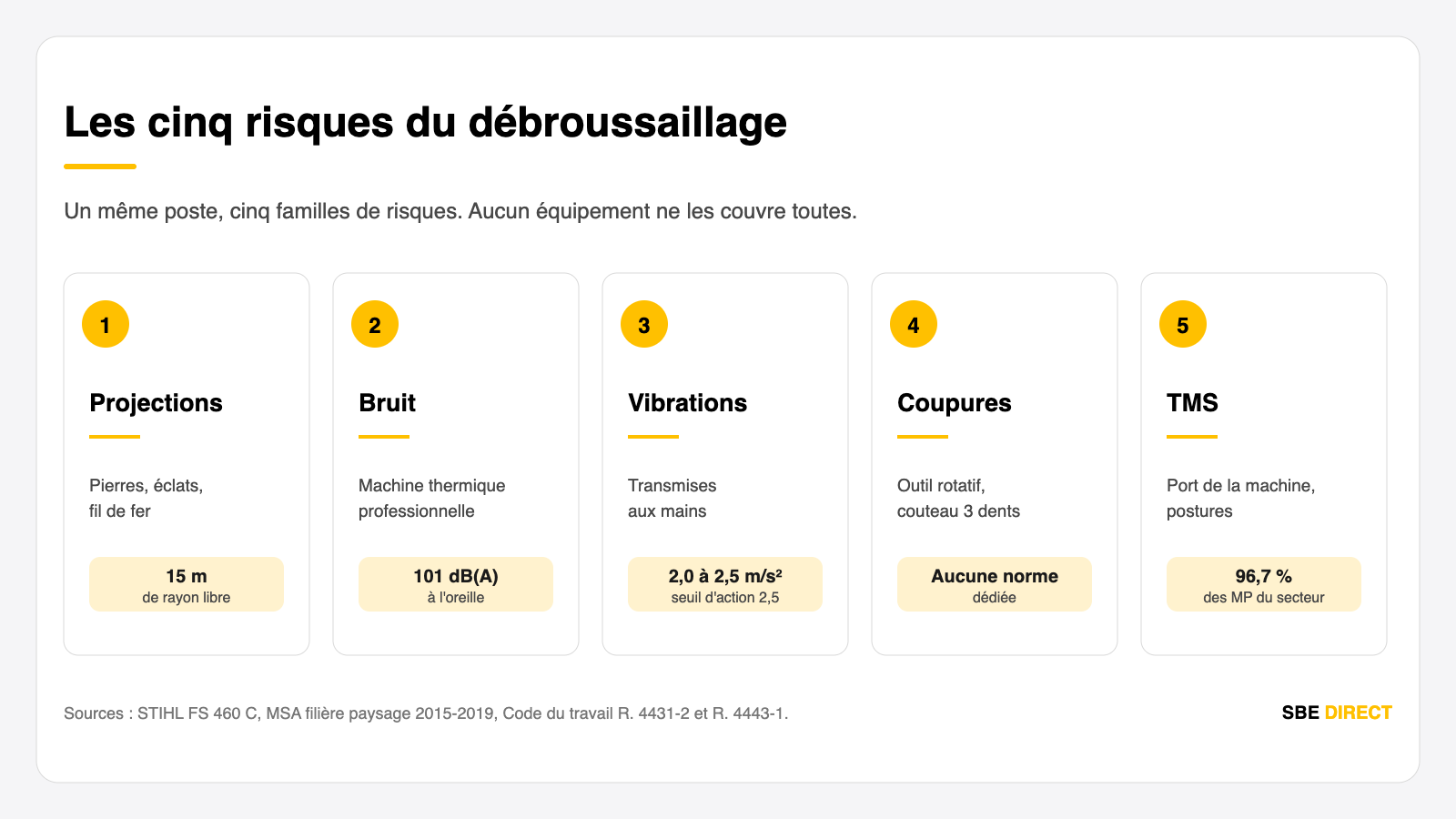Click the number 4 badge above Coupures
Viewport: 1456px width, 819px height.
pyautogui.click(x=914, y=324)
